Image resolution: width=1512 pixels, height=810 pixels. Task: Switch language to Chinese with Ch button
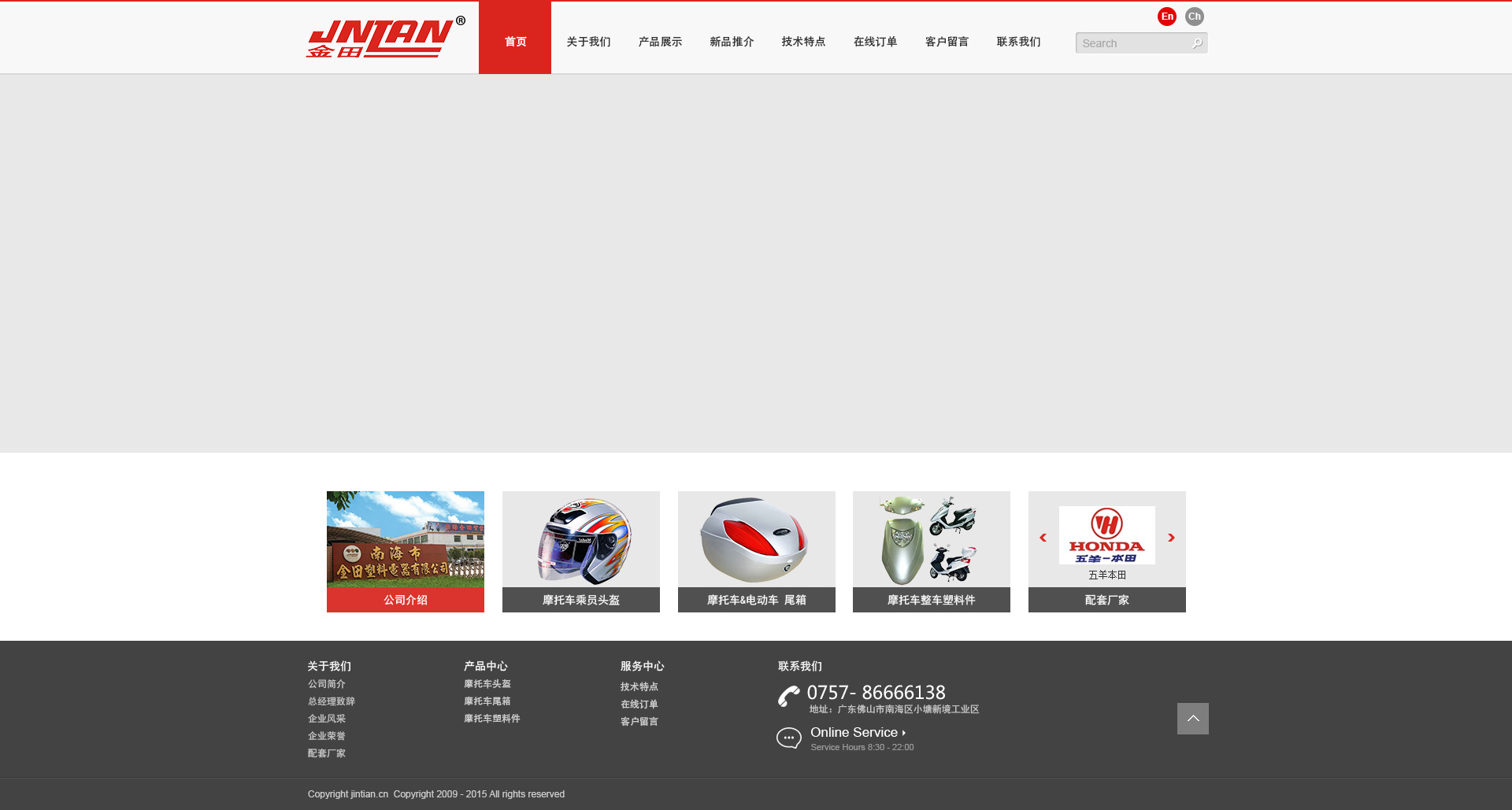[x=1194, y=17]
